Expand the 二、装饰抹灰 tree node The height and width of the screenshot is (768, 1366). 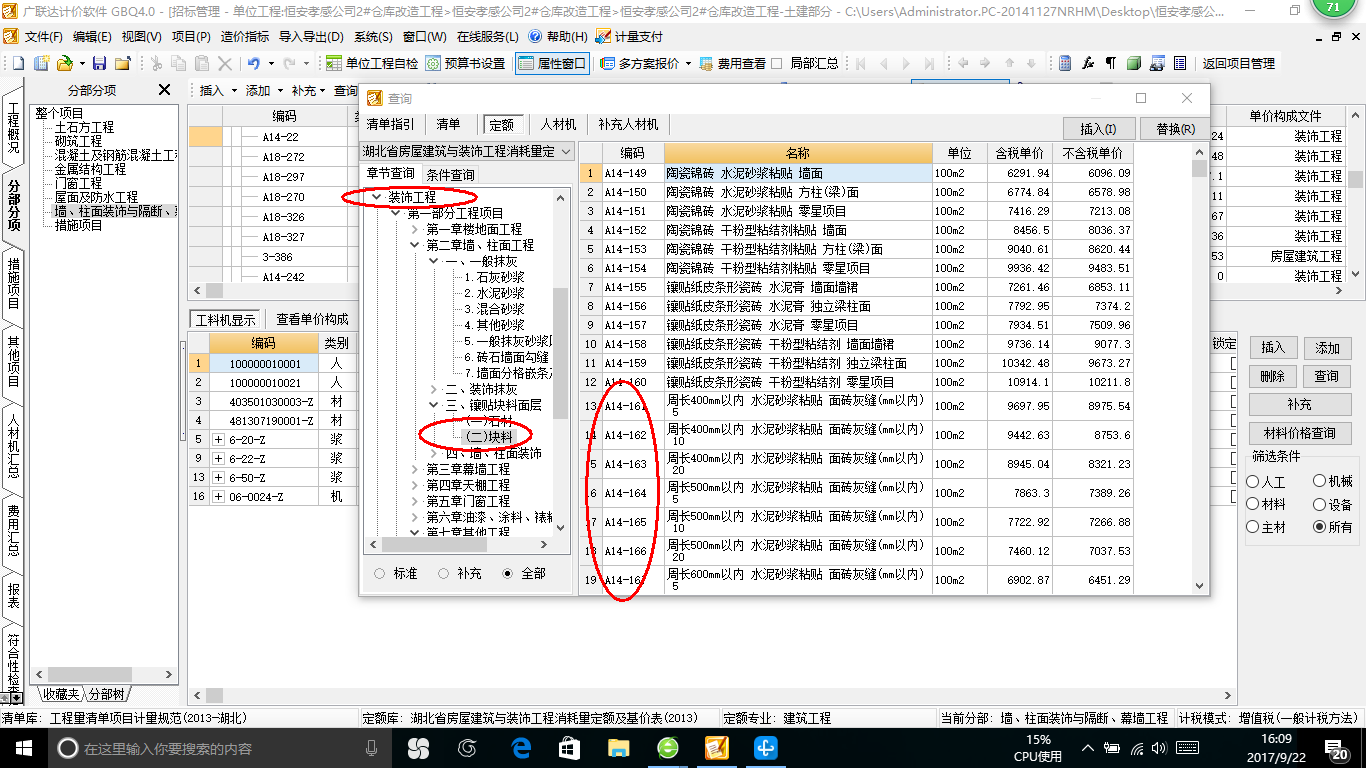coord(433,389)
